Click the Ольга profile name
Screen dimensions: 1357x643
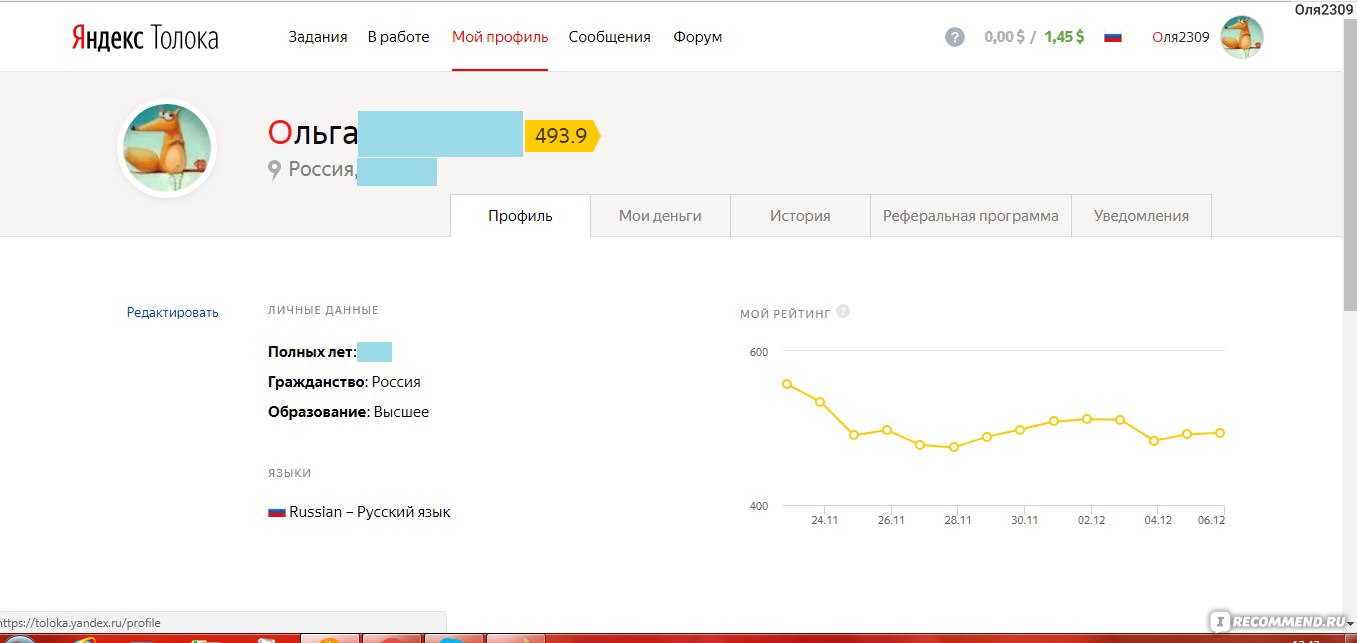click(x=313, y=133)
